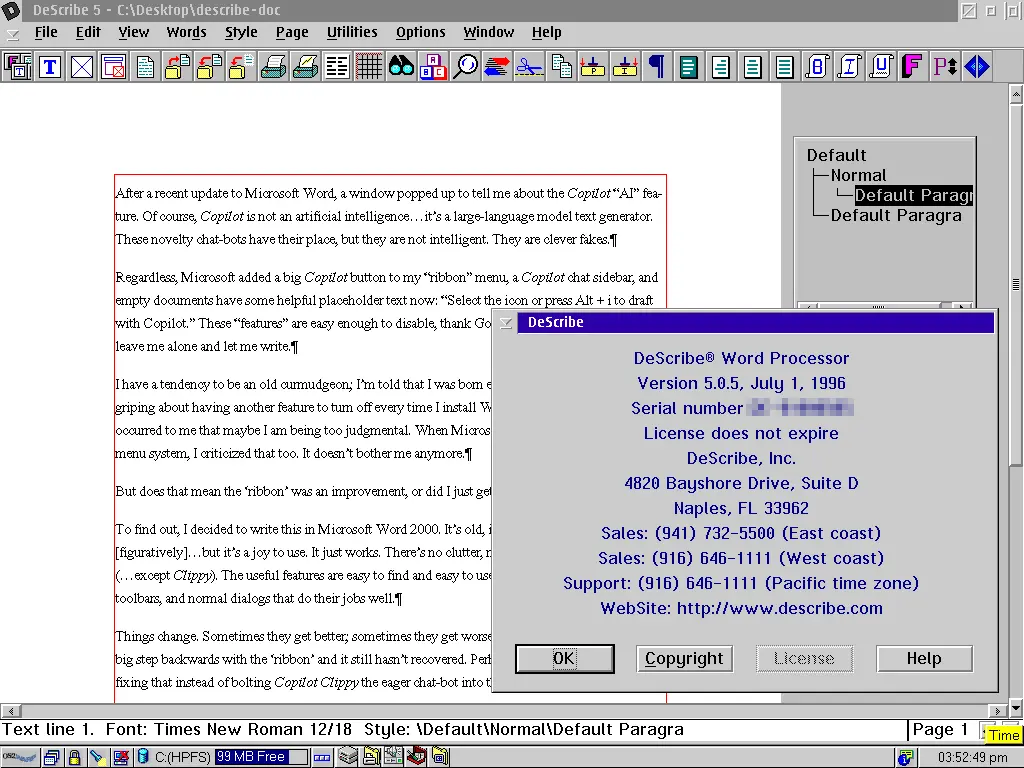The width and height of the screenshot is (1024, 768).
Task: Click the ABC blocks spell check icon
Action: [434, 67]
